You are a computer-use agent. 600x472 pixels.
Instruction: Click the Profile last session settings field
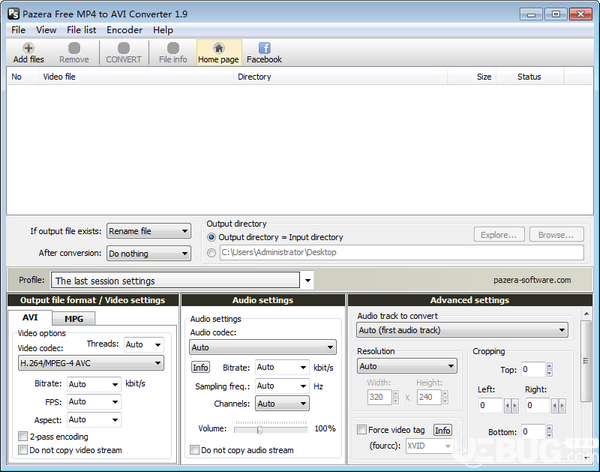175,280
